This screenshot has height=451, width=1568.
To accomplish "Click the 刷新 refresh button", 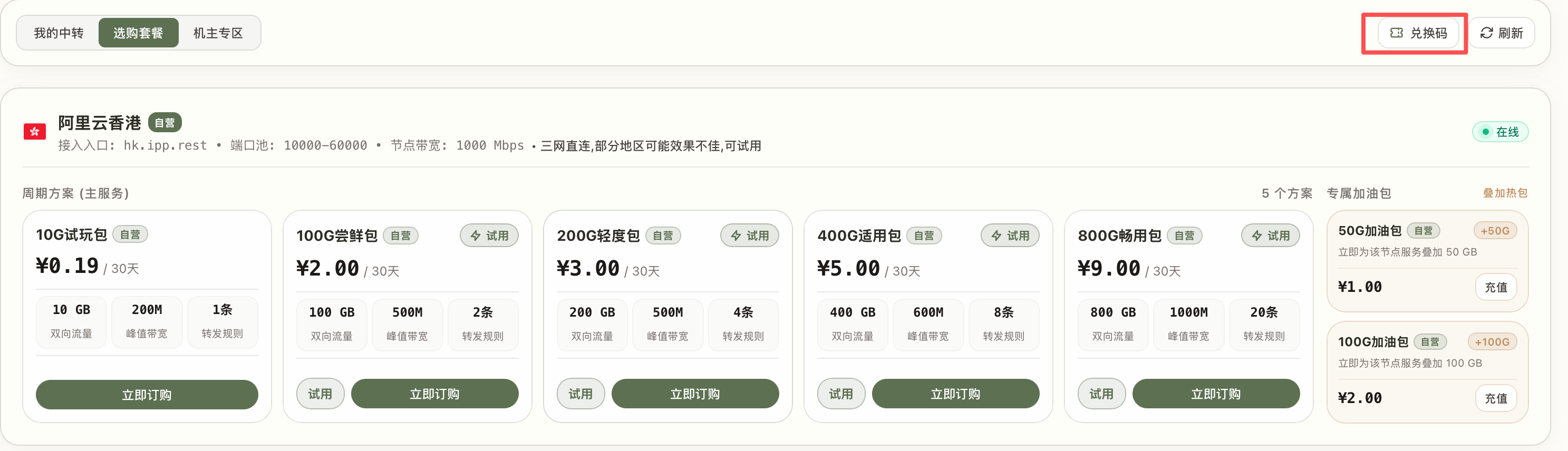I will click(x=1501, y=33).
